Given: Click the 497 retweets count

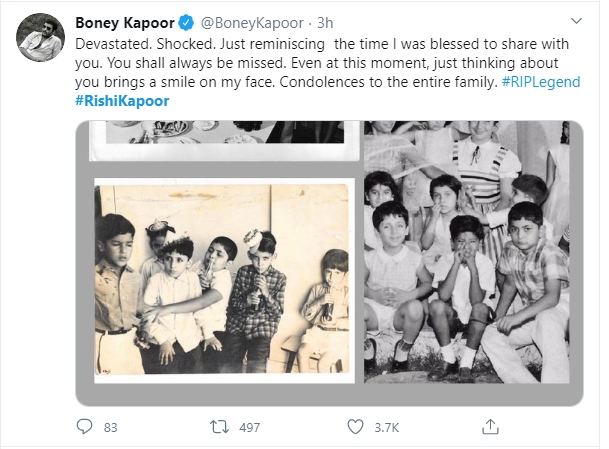Looking at the screenshot, I should click(249, 427).
